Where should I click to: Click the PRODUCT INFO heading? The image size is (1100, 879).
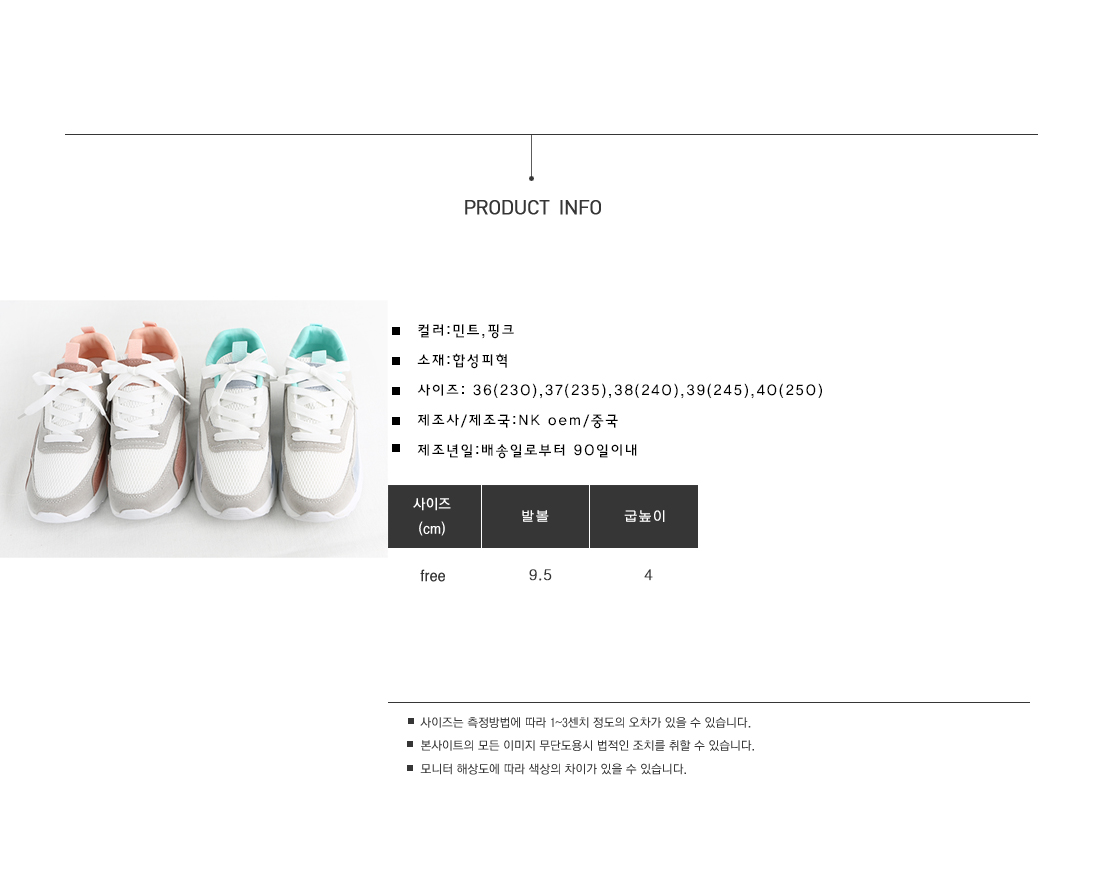pos(532,208)
